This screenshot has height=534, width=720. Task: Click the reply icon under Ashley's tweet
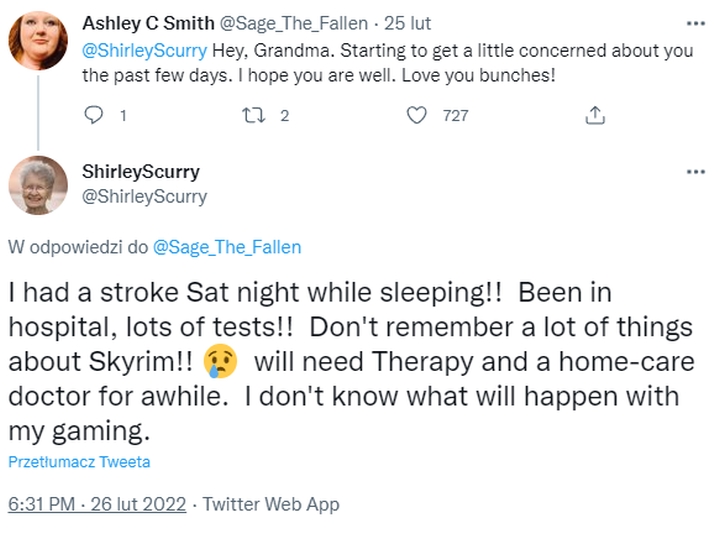[x=95, y=116]
